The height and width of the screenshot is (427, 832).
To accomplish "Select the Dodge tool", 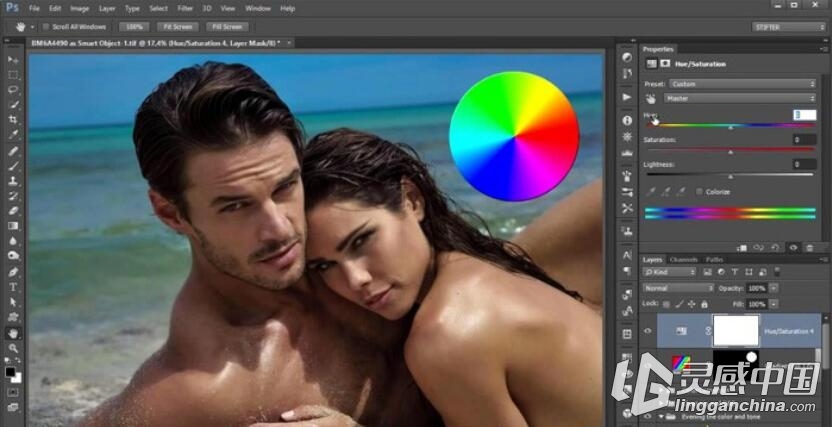I will 13,256.
